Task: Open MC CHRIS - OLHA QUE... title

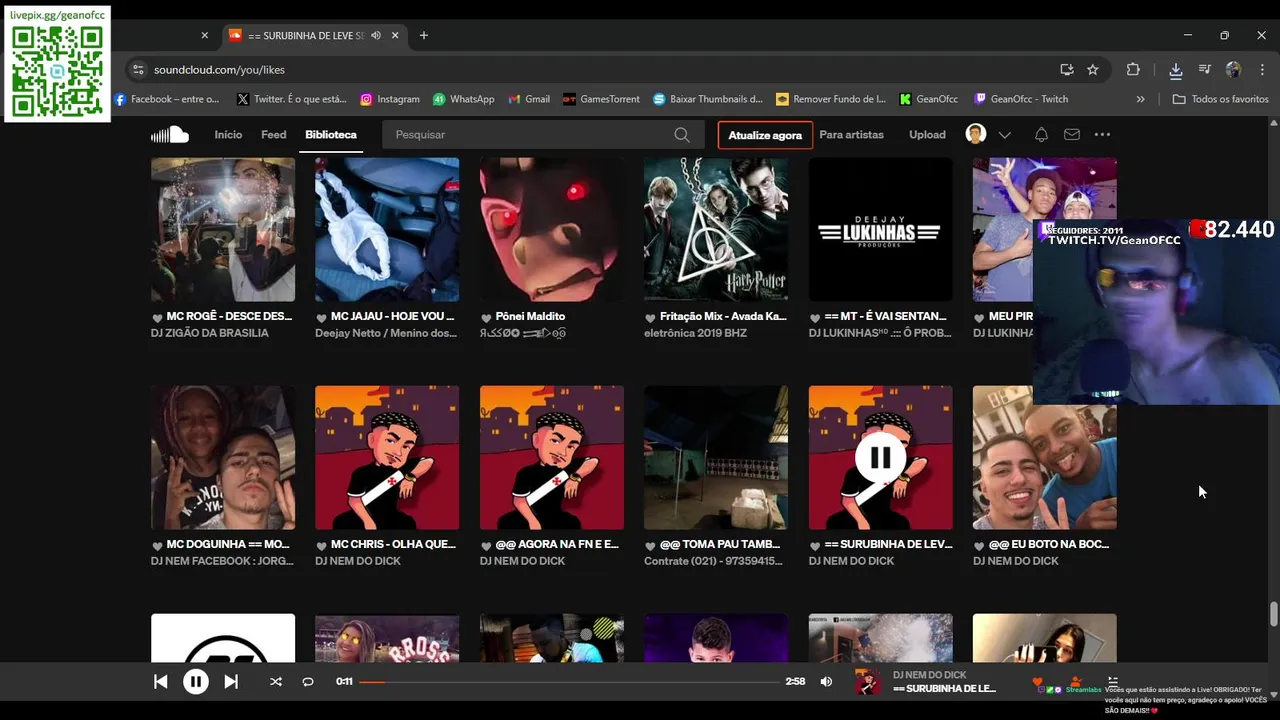Action: pyautogui.click(x=393, y=545)
